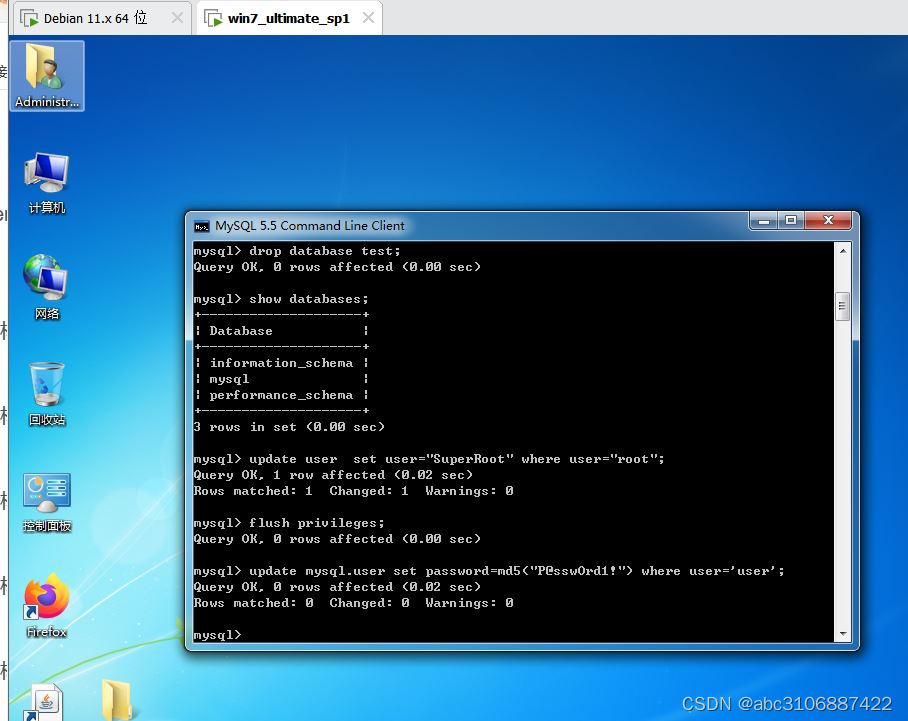
Task: Switch to the win7_ultimate_sp1 VM tab
Action: pos(288,19)
